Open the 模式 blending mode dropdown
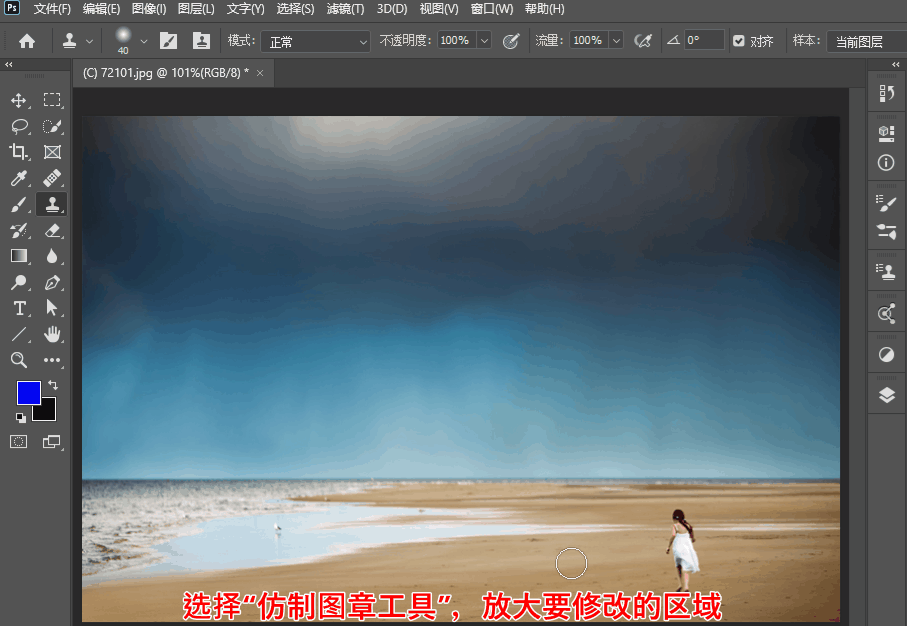The image size is (907, 626). pyautogui.click(x=315, y=42)
